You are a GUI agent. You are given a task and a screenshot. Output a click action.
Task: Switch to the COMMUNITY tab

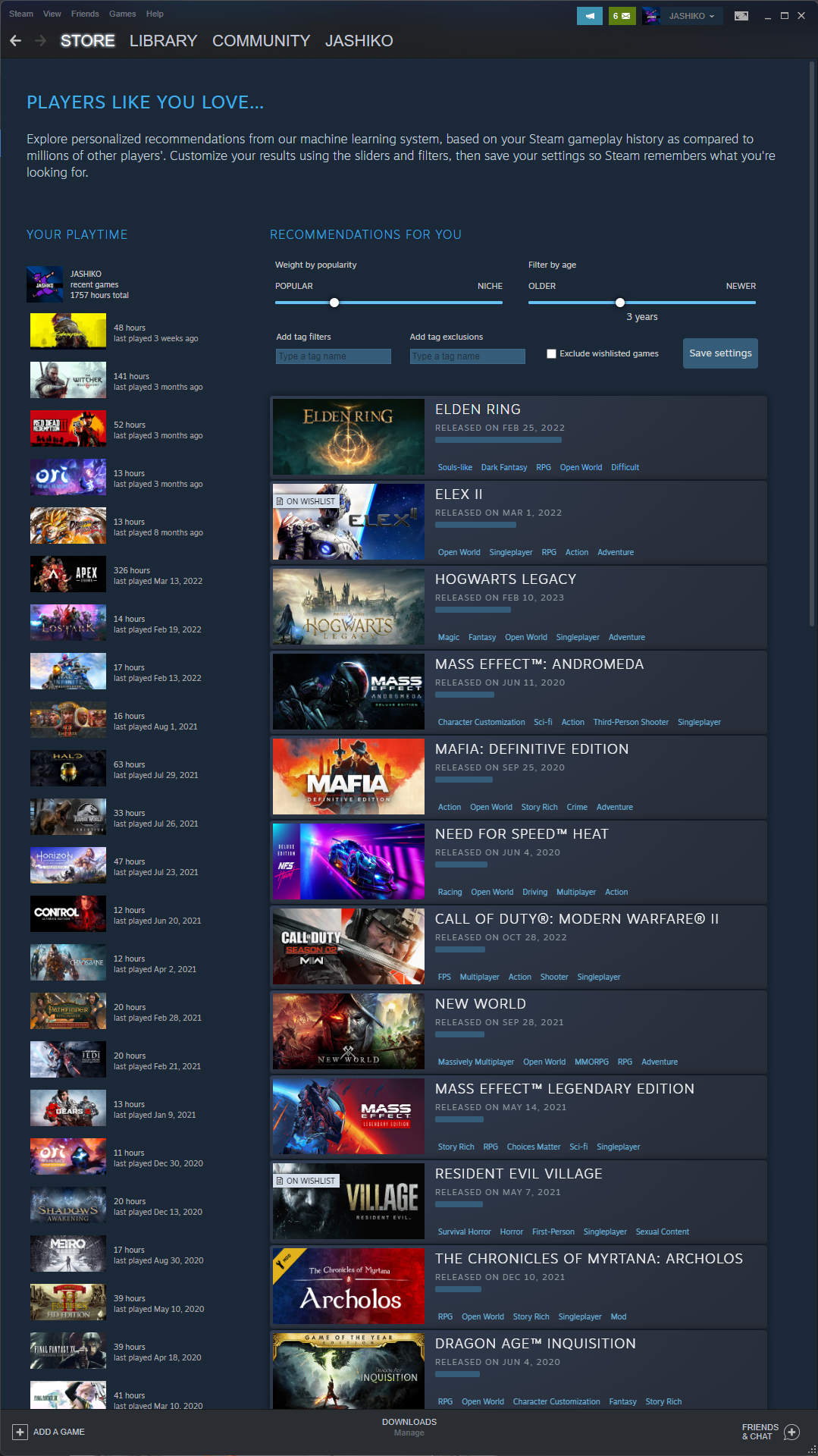click(x=262, y=41)
